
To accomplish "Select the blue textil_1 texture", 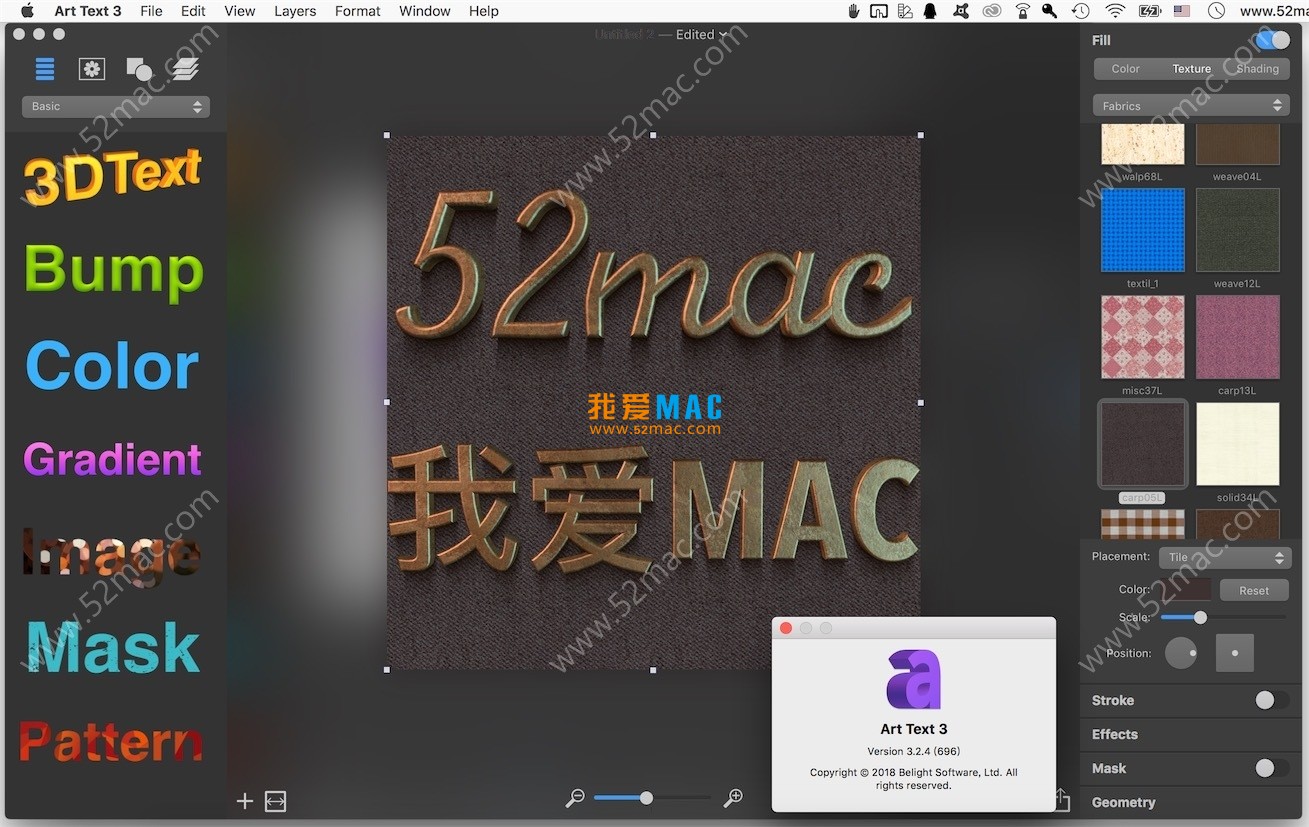I will (x=1143, y=230).
